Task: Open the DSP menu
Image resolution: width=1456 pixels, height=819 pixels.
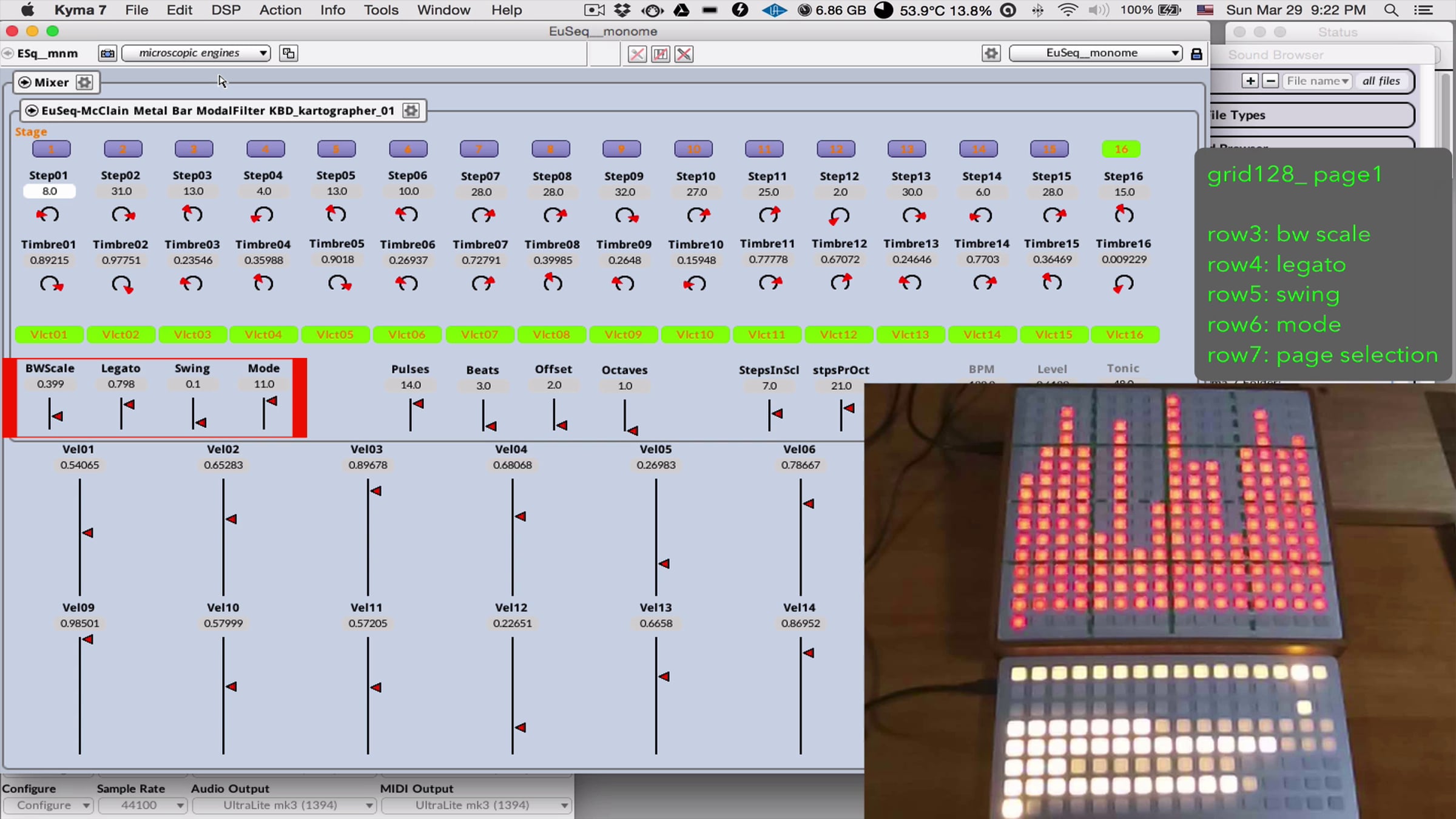Action: pyautogui.click(x=226, y=10)
